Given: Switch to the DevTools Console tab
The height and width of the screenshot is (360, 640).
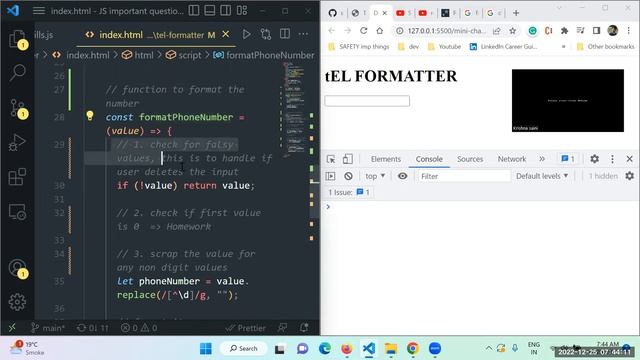Looking at the screenshot, I should pos(429,159).
